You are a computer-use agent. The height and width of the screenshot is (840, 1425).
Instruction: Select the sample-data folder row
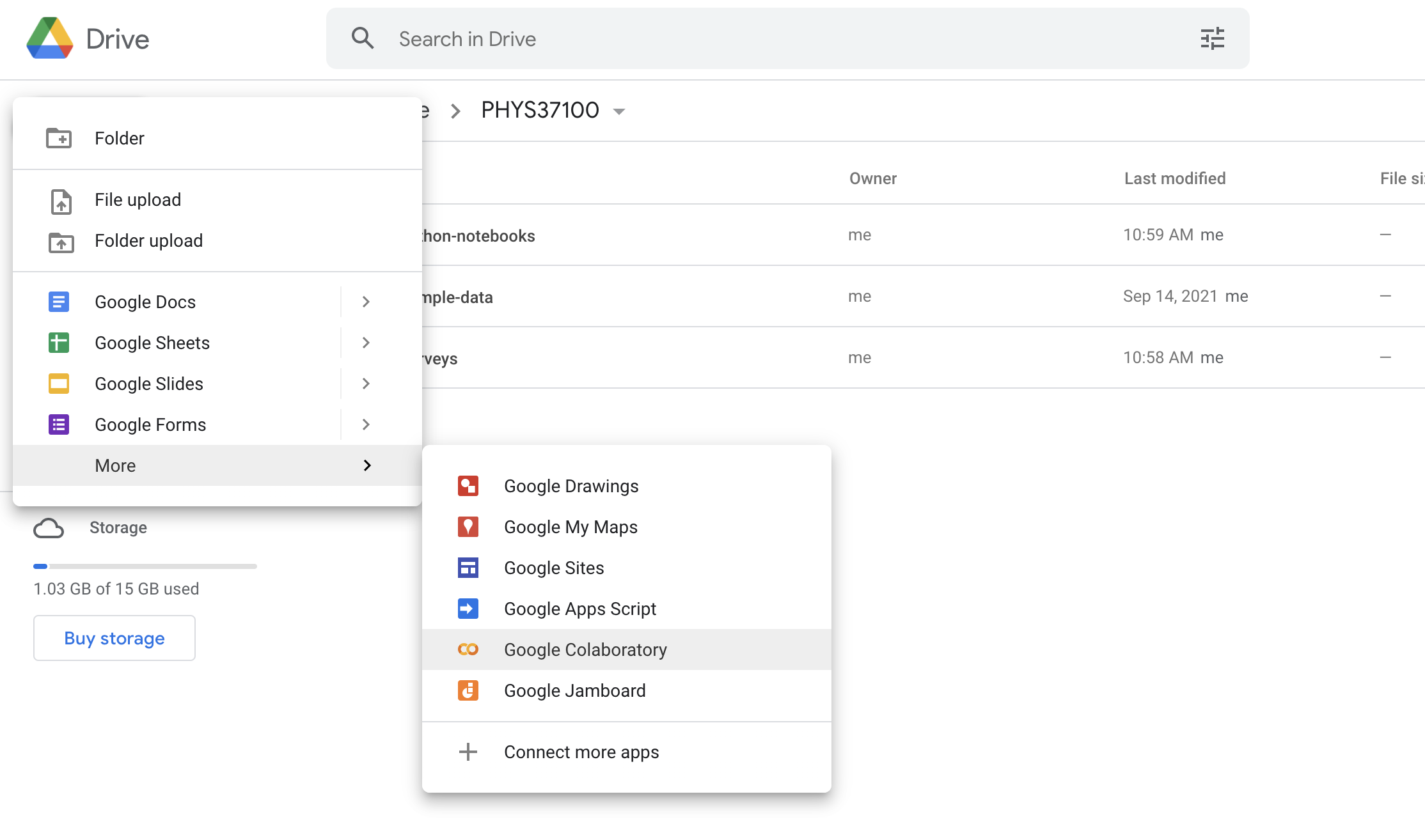pos(924,297)
